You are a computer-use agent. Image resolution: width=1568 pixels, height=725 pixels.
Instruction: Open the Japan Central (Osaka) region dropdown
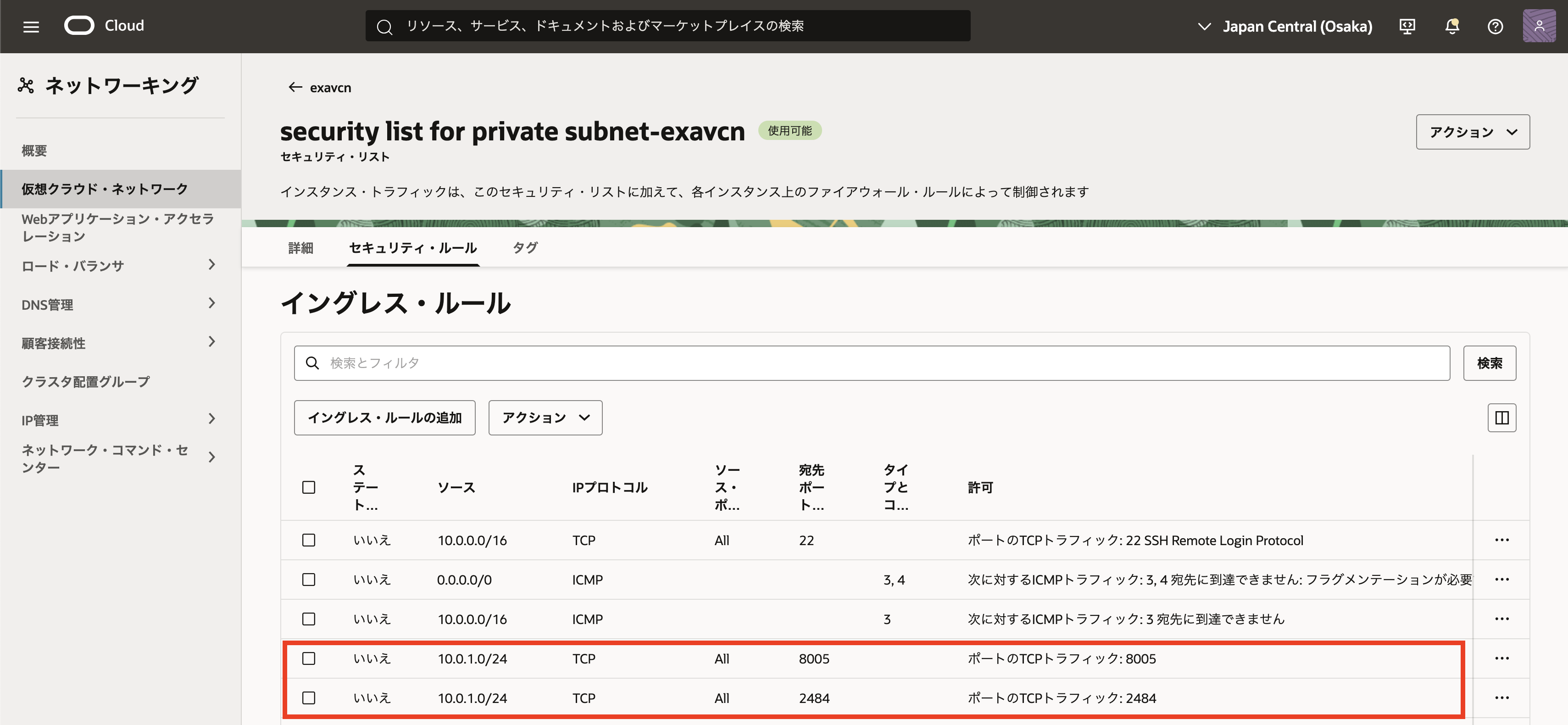click(1284, 26)
